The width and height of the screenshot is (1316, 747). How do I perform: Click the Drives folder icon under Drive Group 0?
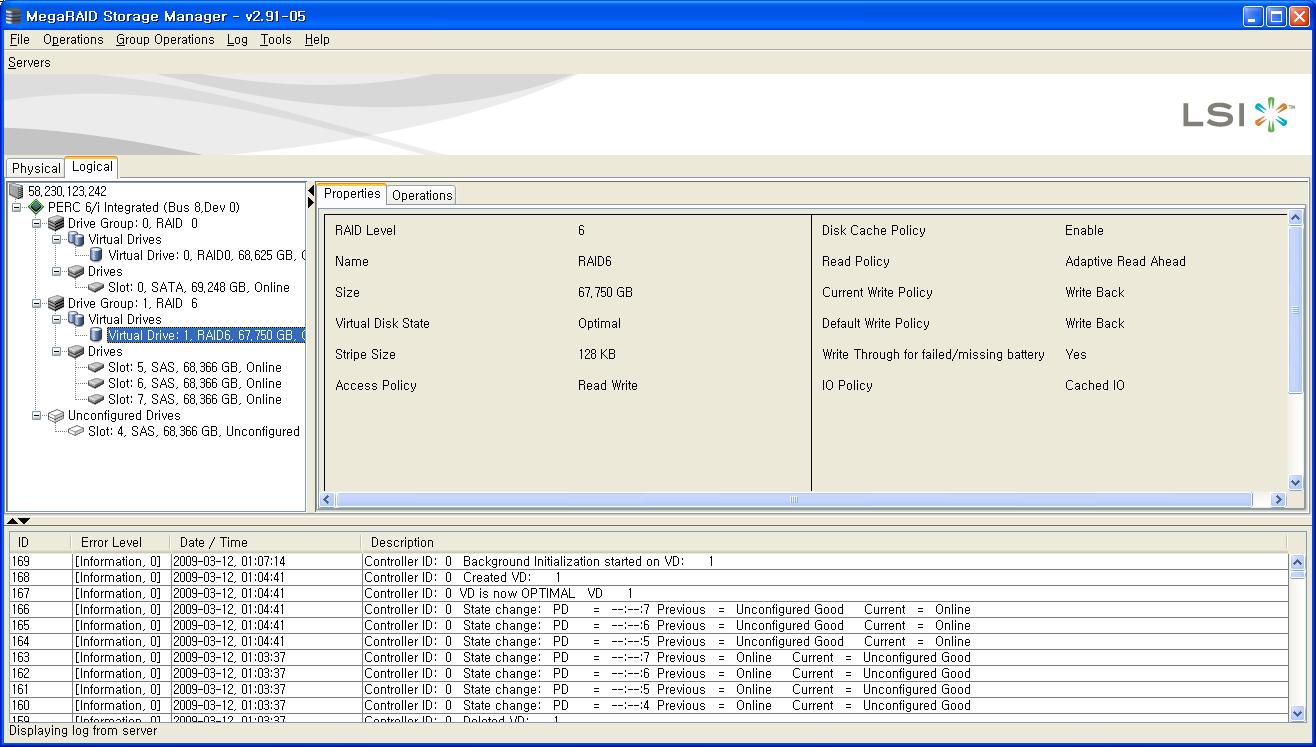[76, 271]
